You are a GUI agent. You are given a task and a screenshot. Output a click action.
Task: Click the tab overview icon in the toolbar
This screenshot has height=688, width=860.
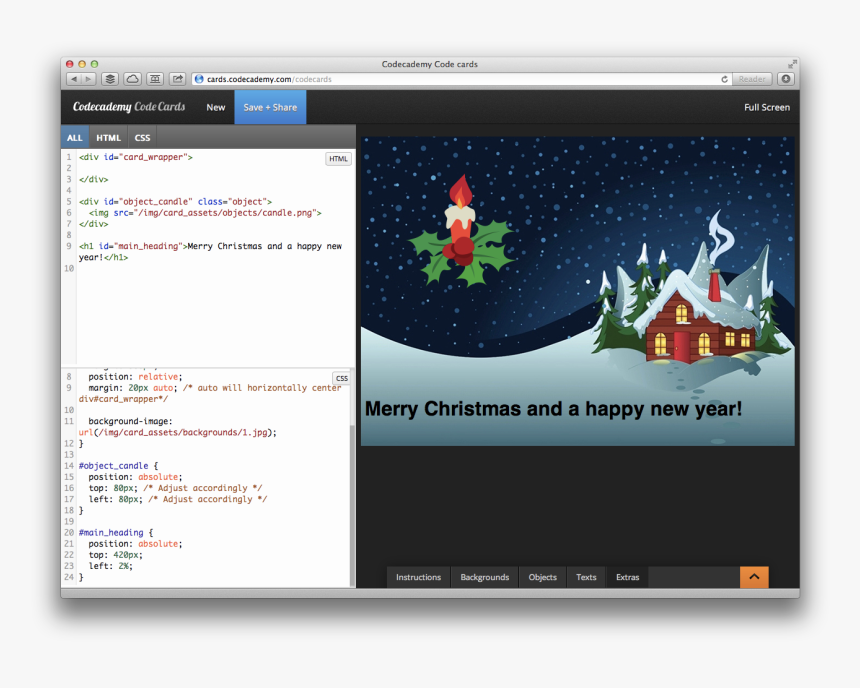pyautogui.click(x=156, y=79)
